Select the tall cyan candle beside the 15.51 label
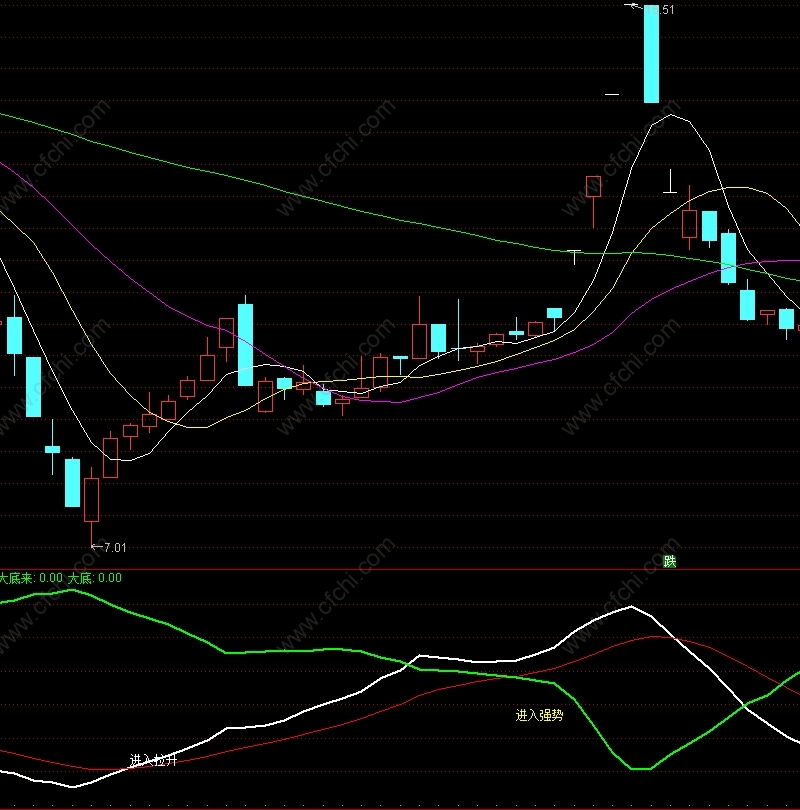Viewport: 800px width, 810px height. [651, 54]
